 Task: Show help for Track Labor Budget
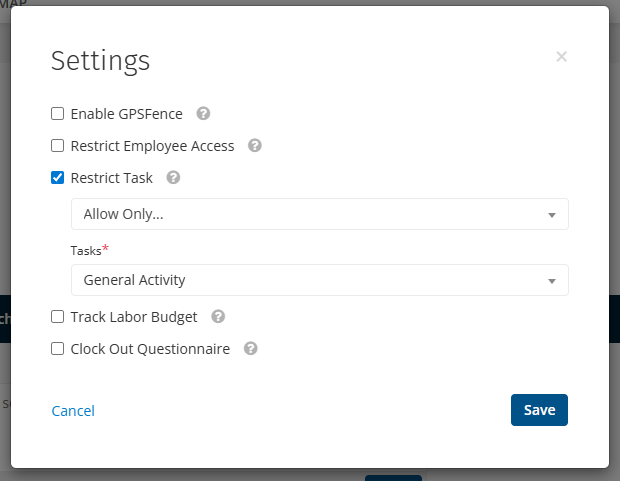coord(218,317)
